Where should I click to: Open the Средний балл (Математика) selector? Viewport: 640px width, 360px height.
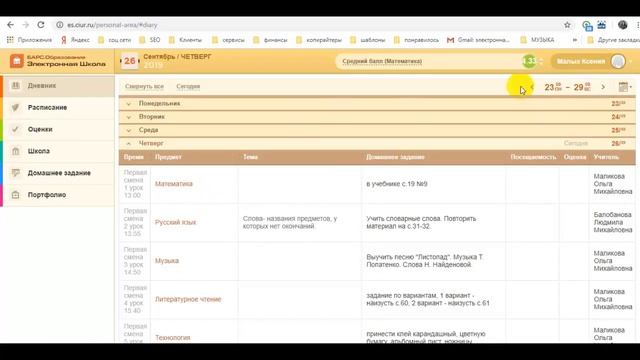pos(439,61)
